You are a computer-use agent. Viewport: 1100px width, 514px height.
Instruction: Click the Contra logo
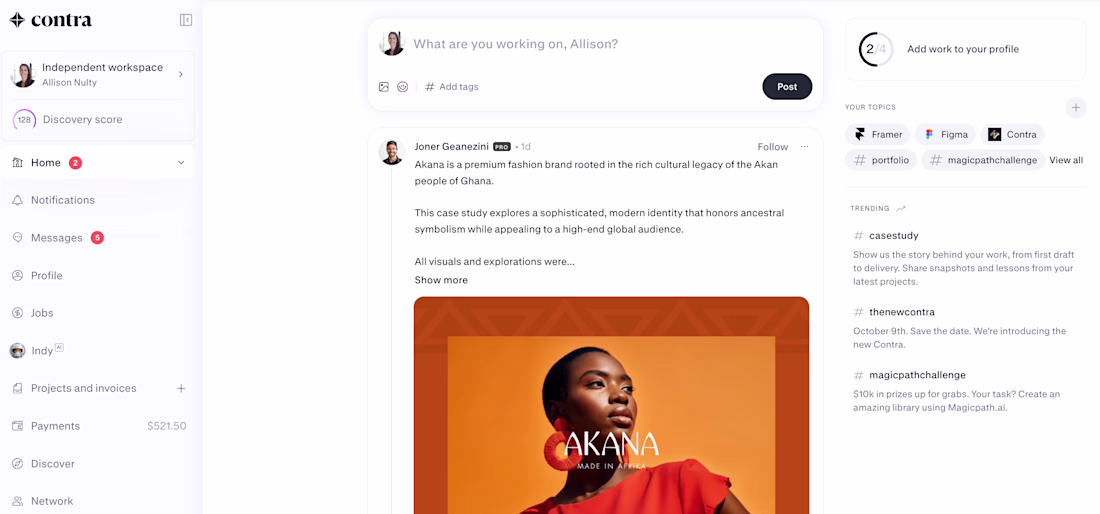coord(51,20)
